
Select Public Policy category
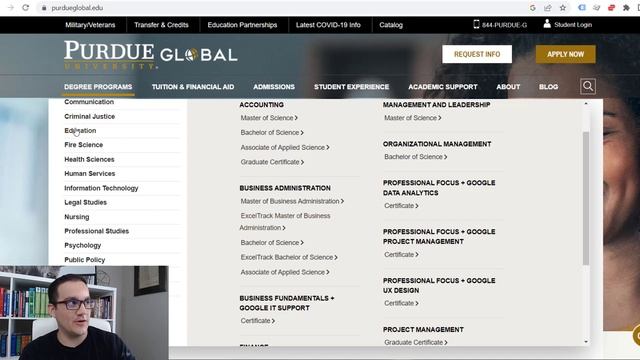(84, 260)
